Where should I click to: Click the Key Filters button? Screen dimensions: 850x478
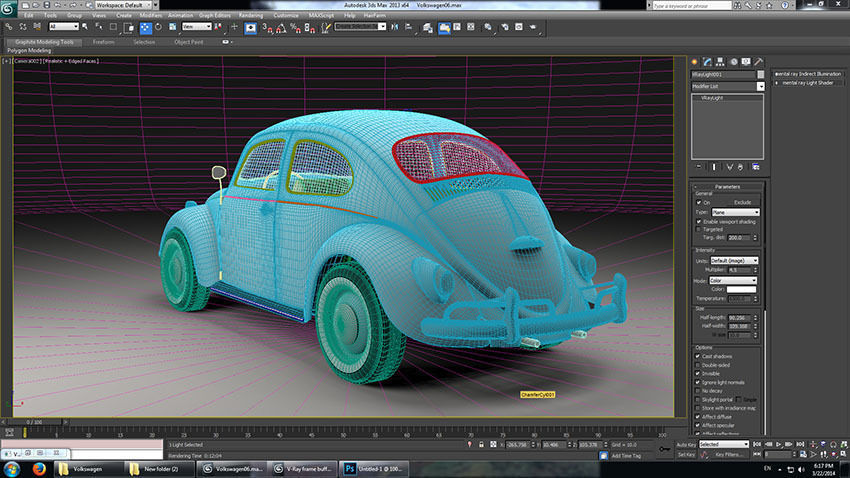click(x=728, y=455)
